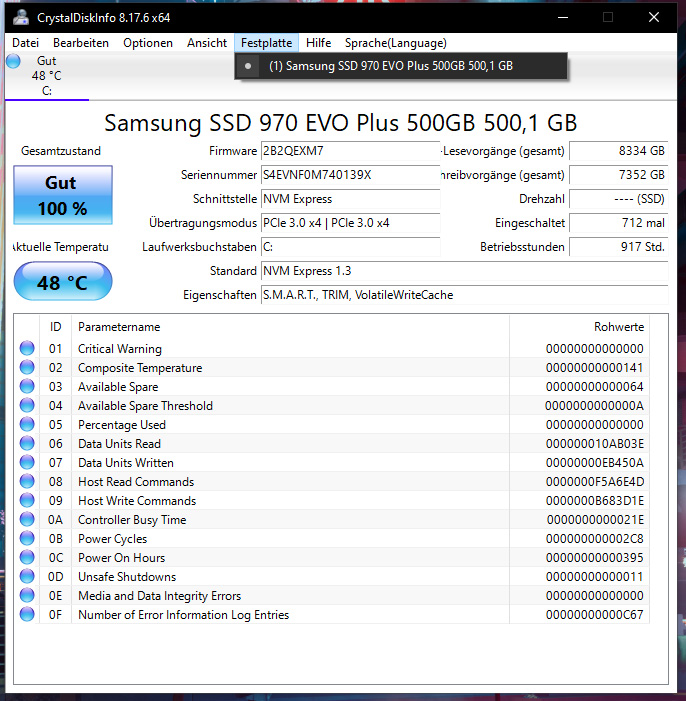Viewport: 686px width, 701px height.
Task: Click raw value 000000010AB03E
Action: (595, 443)
